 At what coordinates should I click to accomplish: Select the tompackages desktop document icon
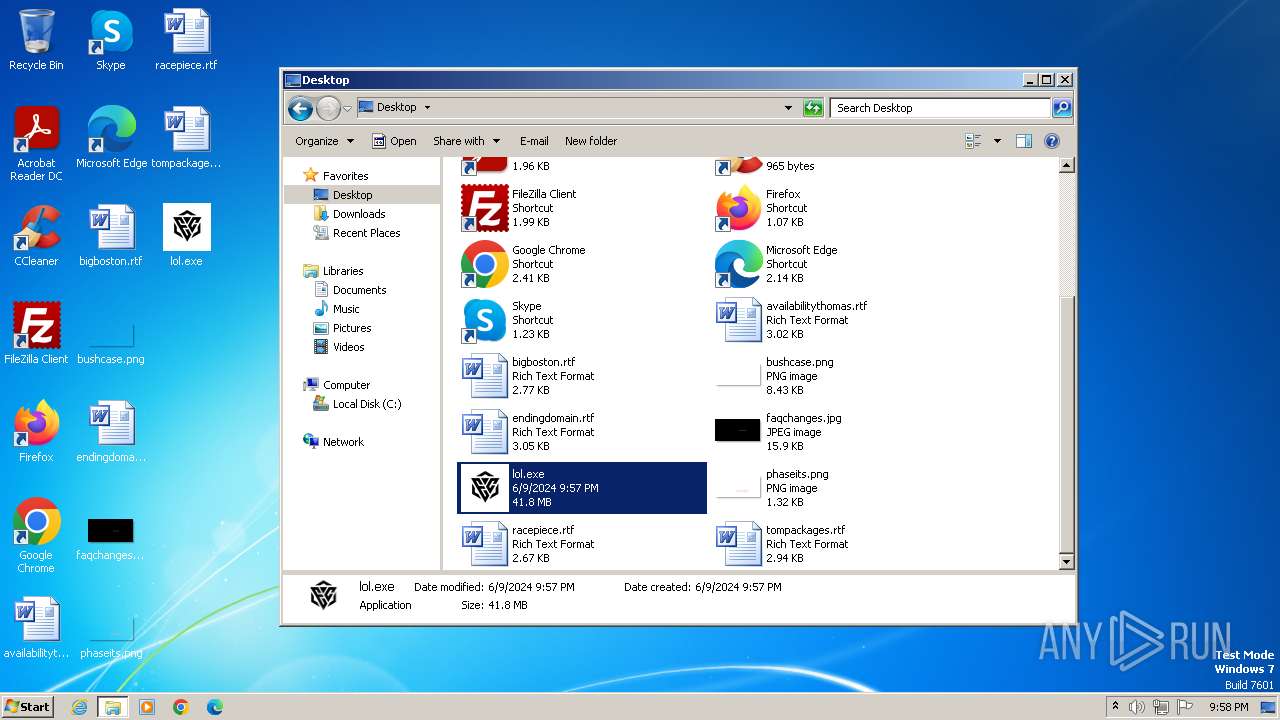[x=186, y=138]
